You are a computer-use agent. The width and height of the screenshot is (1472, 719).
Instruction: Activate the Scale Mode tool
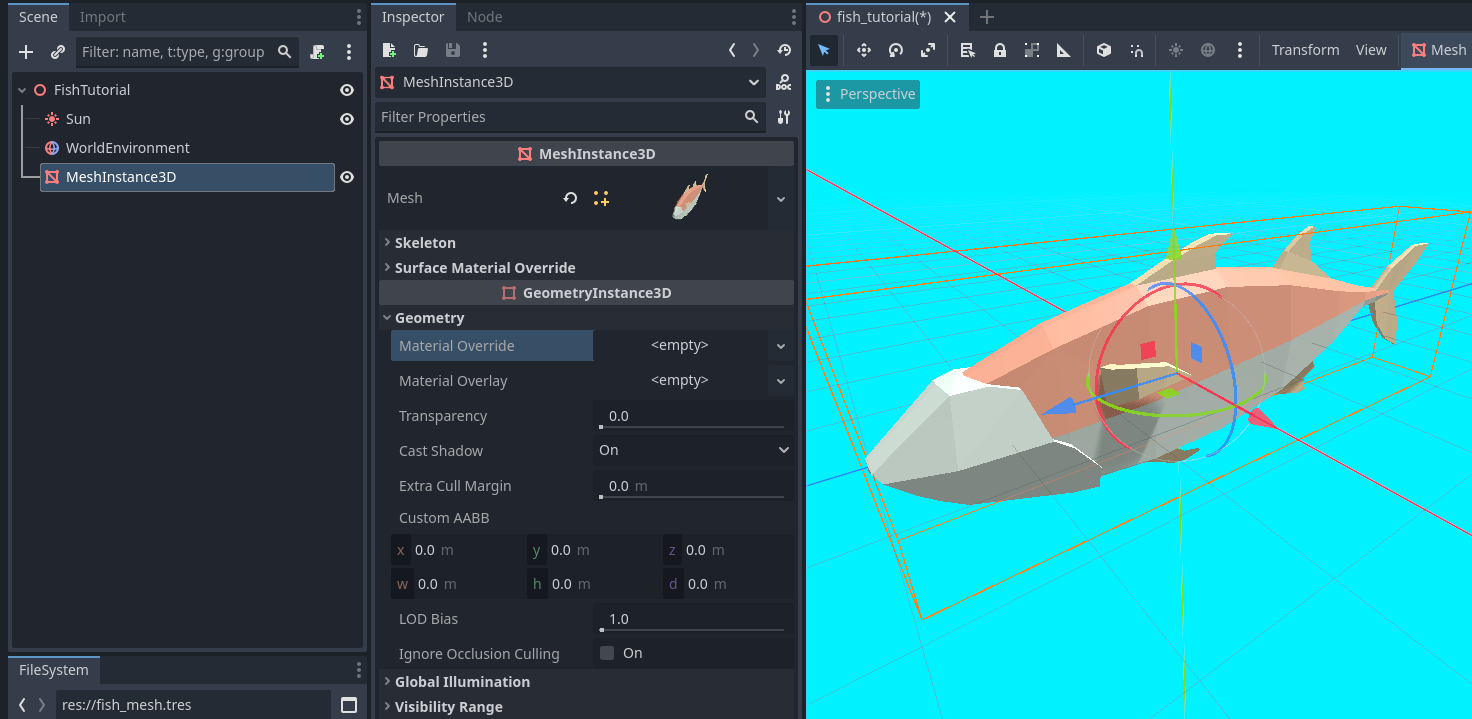(x=928, y=50)
